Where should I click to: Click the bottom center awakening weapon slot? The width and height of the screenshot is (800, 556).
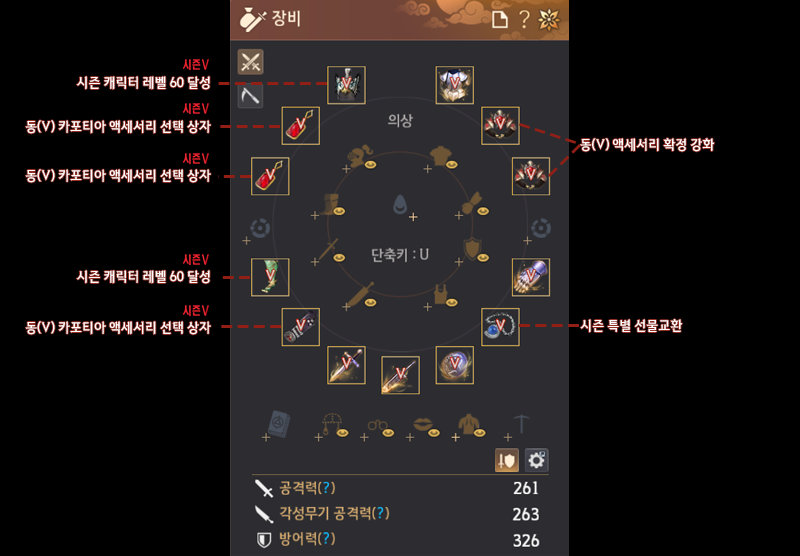tap(401, 375)
